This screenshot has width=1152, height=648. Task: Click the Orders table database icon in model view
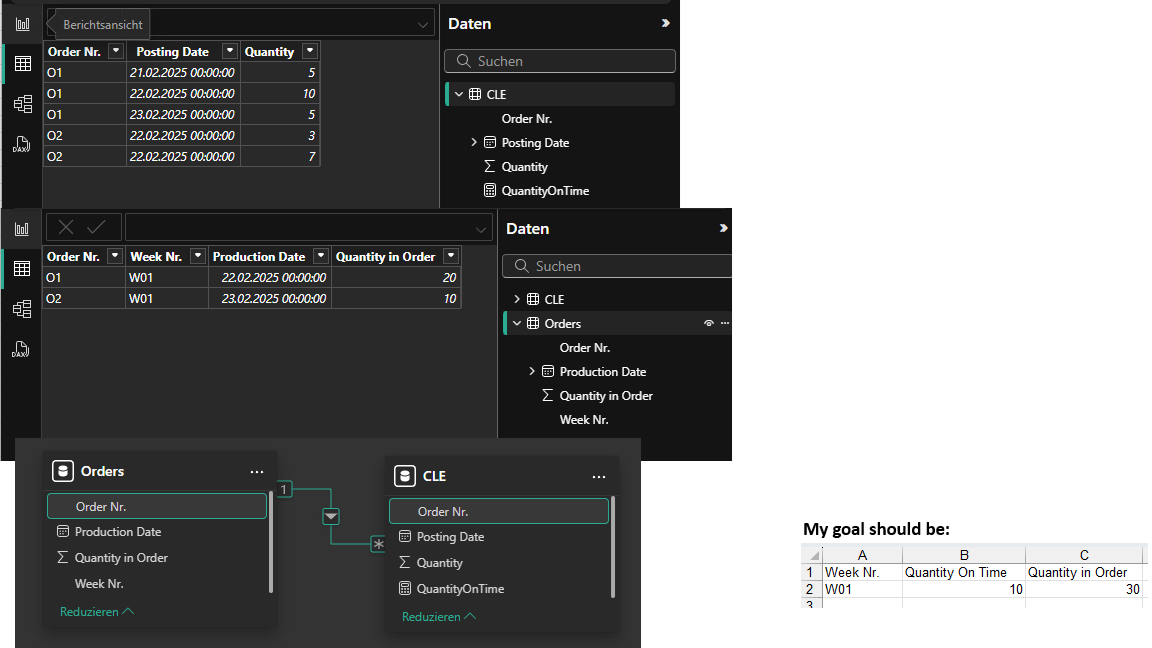tap(63, 471)
